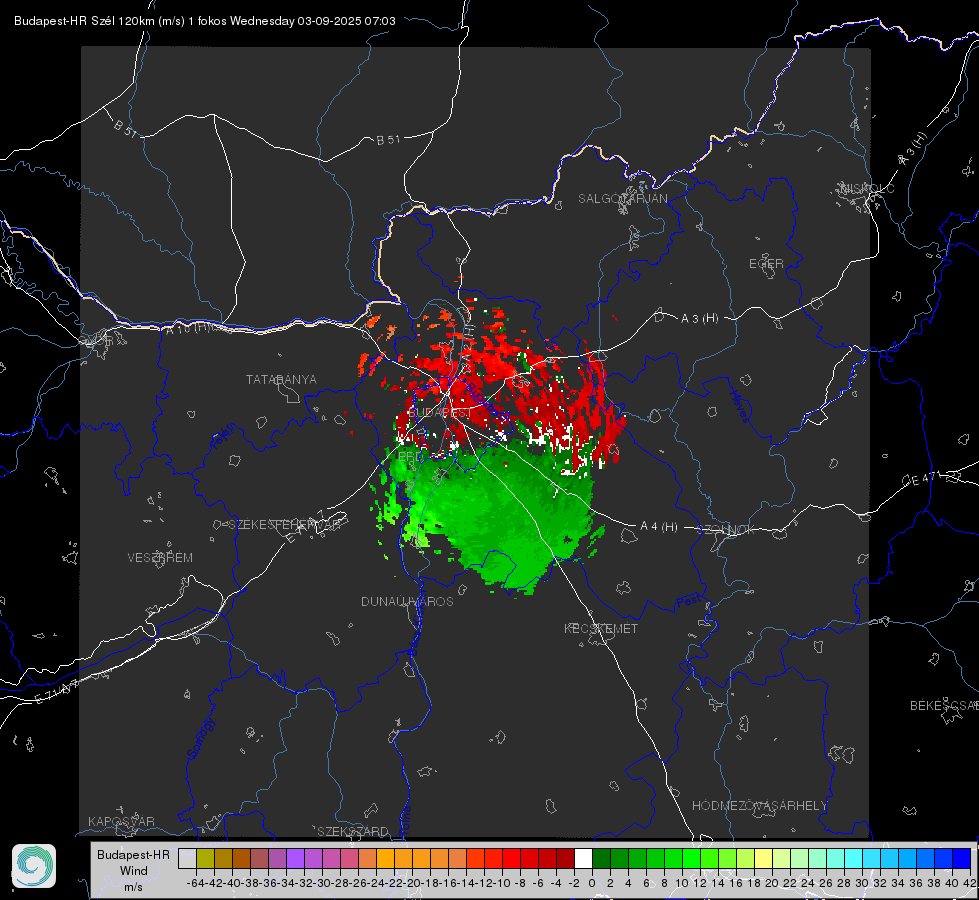Click the SZEKSZÁRD city label
This screenshot has height=900, width=979.
point(353,831)
